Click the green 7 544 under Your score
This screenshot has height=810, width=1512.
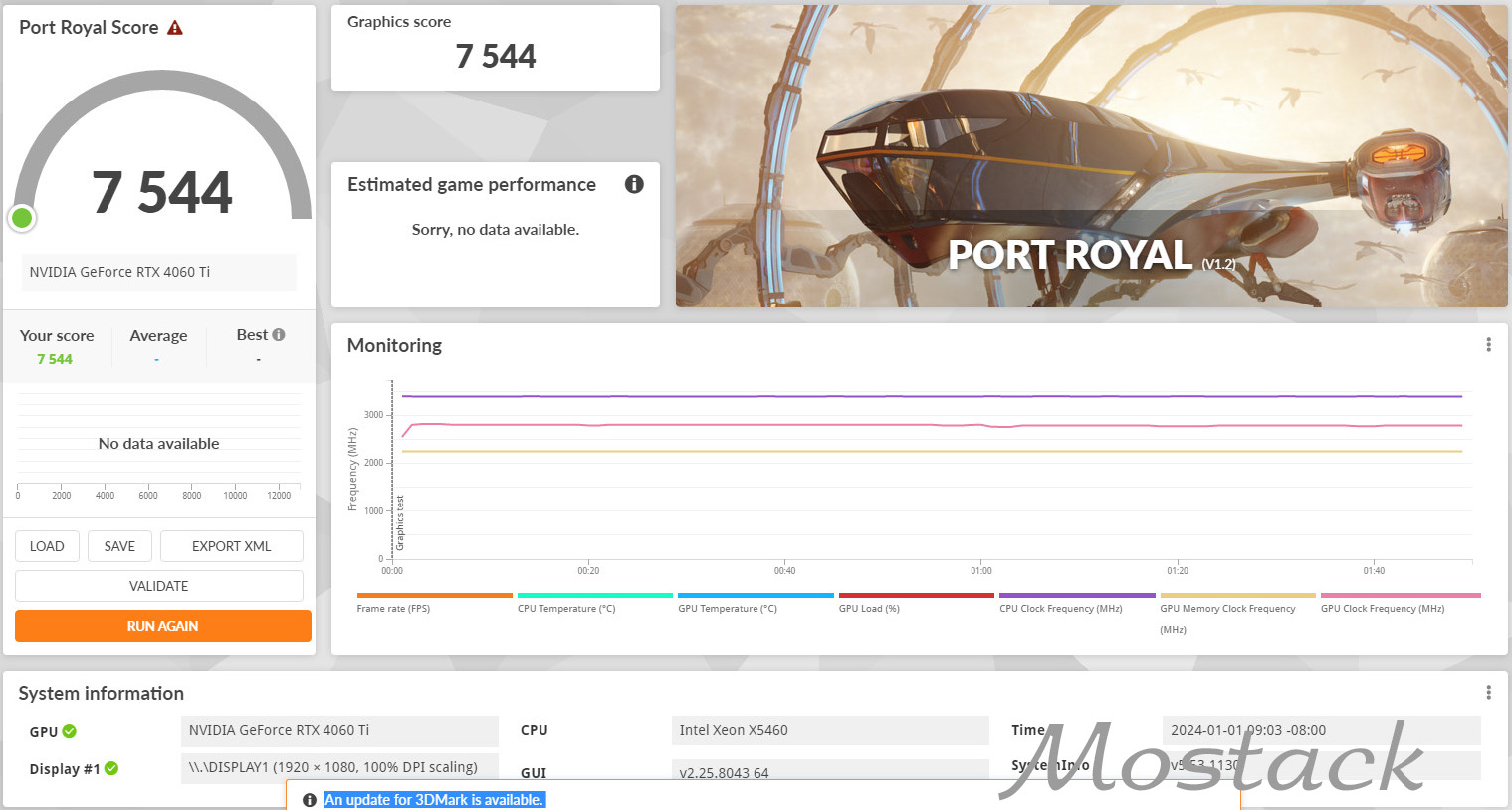tap(55, 359)
